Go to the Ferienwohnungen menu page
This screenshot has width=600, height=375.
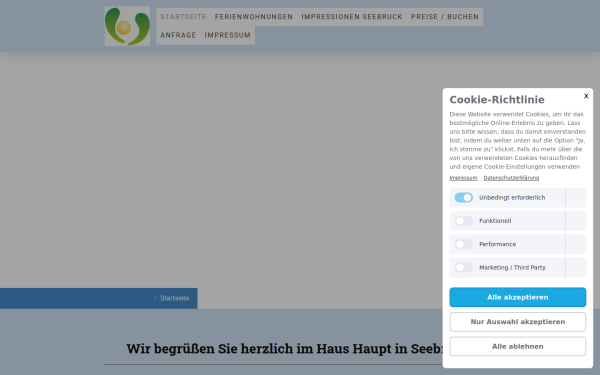pos(254,17)
